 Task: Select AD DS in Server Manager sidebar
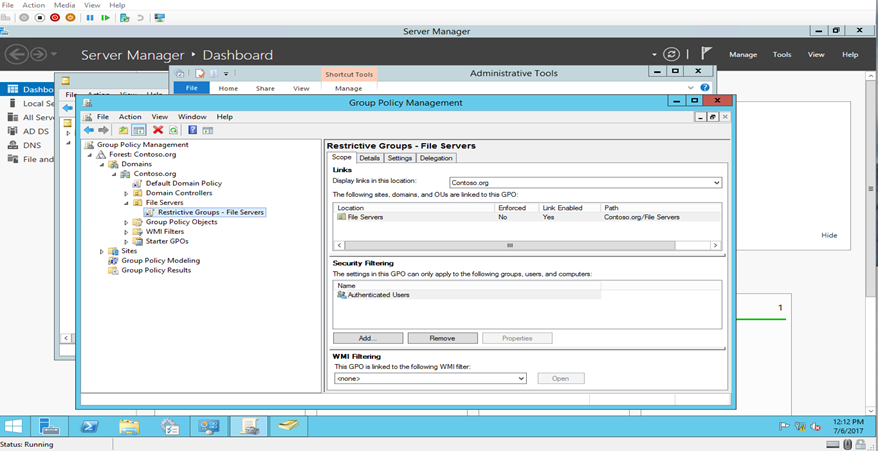pyautogui.click(x=35, y=131)
